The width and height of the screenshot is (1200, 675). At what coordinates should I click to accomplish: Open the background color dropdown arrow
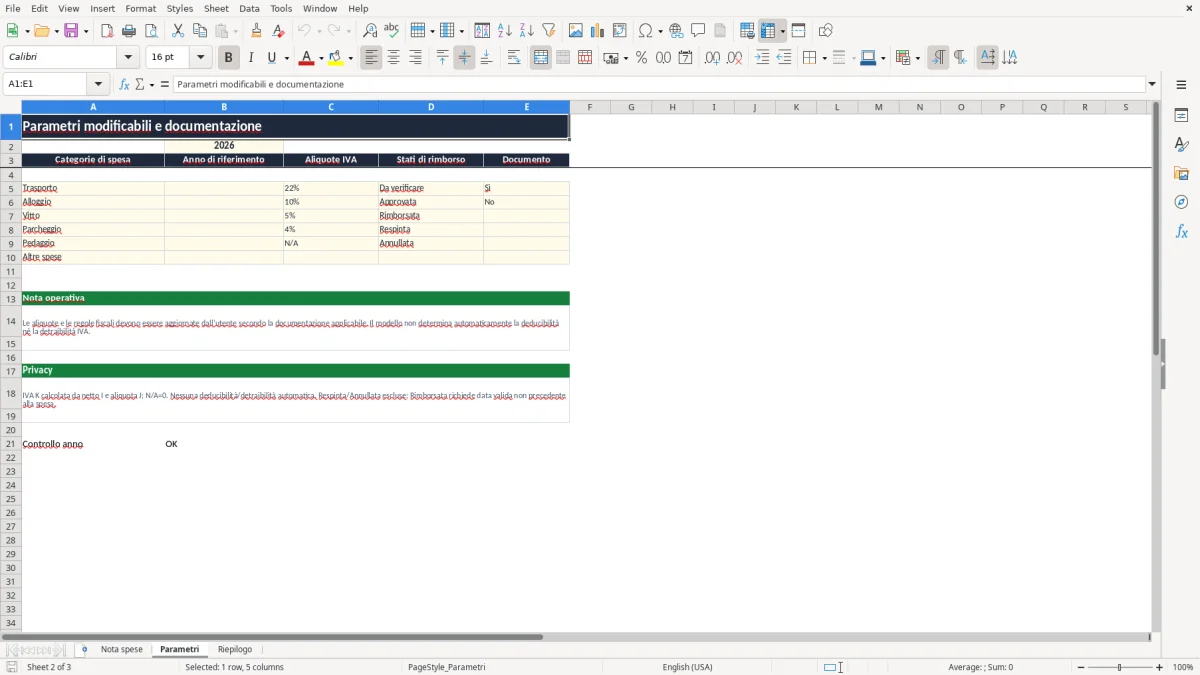click(x=350, y=58)
